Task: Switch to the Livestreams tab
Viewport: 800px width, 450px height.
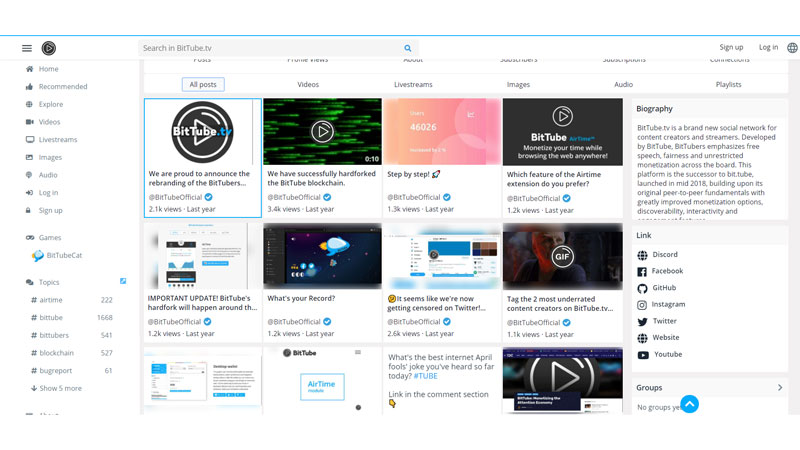Action: pos(413,85)
